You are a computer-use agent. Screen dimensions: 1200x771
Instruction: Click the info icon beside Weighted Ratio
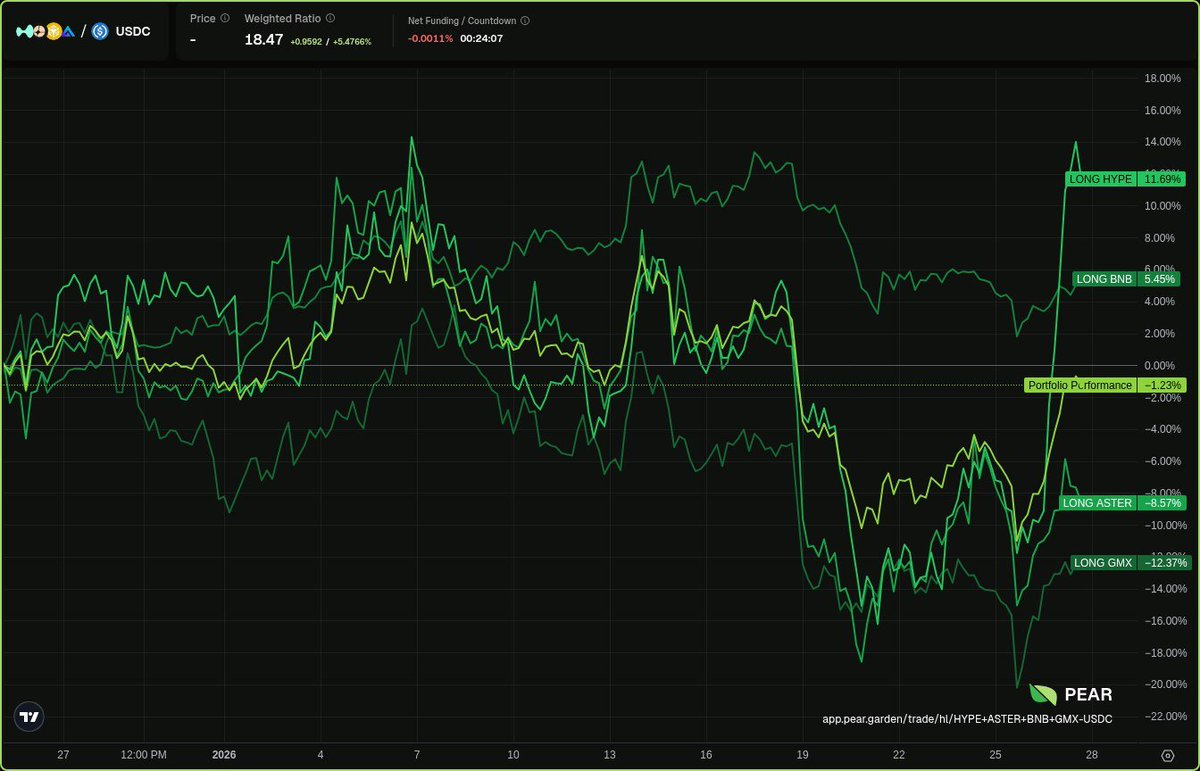pos(331,18)
